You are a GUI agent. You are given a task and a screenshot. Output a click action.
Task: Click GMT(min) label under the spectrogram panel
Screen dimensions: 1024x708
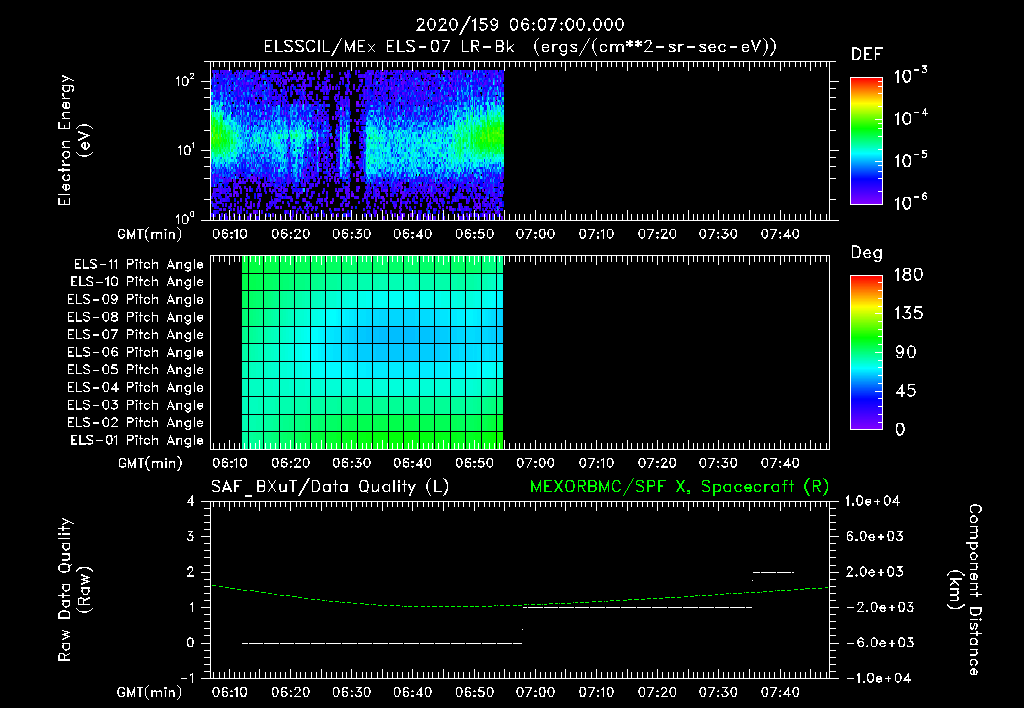pos(150,234)
